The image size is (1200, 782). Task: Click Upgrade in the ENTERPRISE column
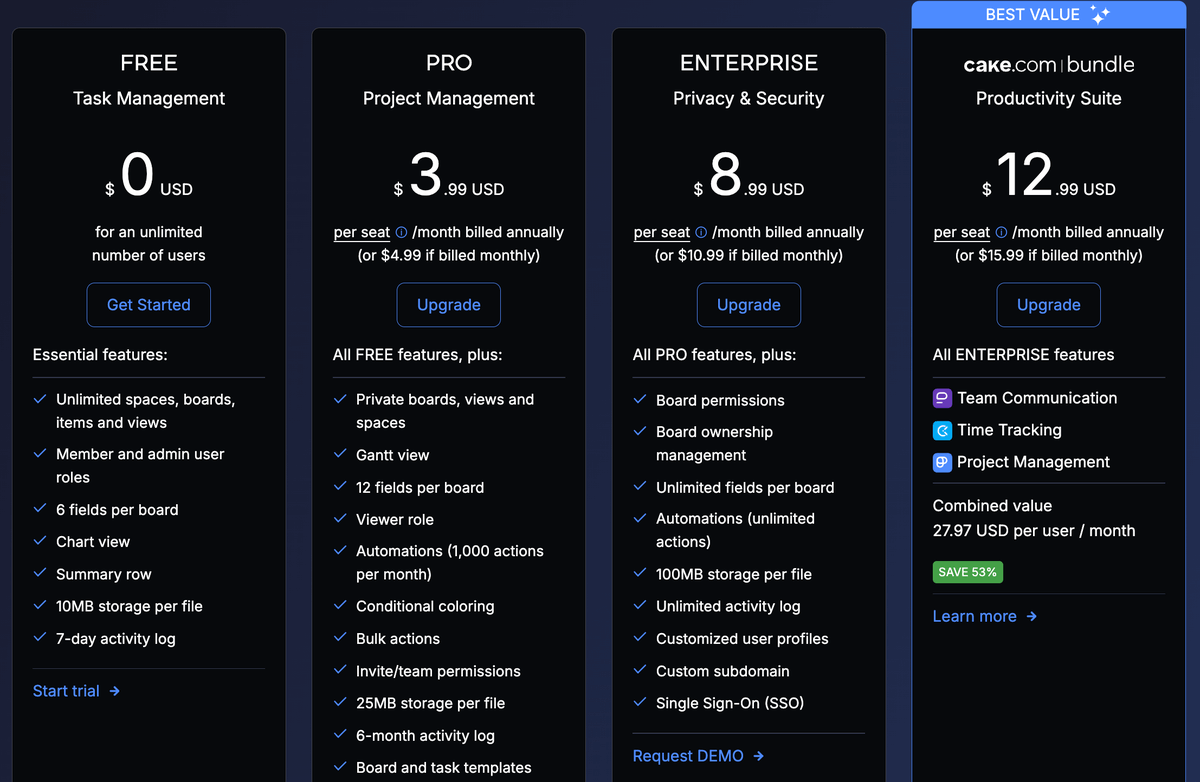tap(748, 304)
